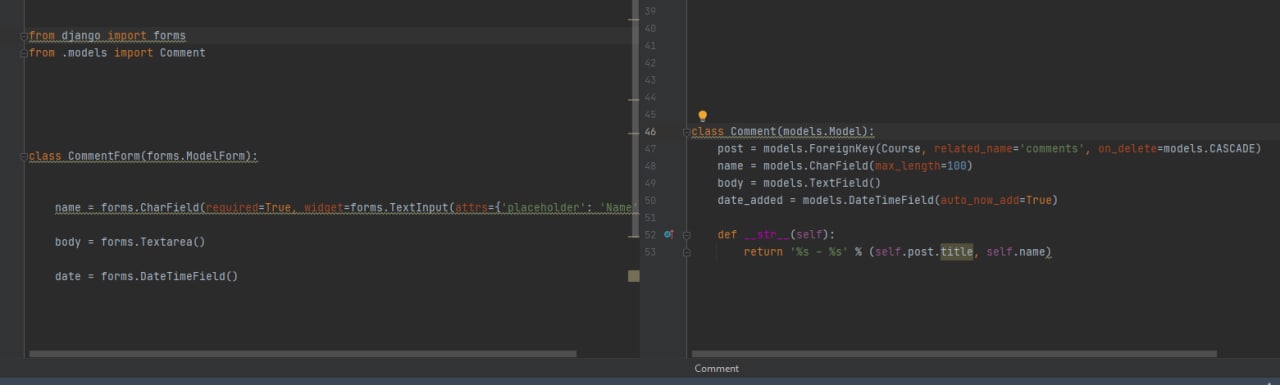Image resolution: width=1280 pixels, height=385 pixels.
Task: Click 'forms.Textarea()' on the body line
Action: tap(153, 242)
